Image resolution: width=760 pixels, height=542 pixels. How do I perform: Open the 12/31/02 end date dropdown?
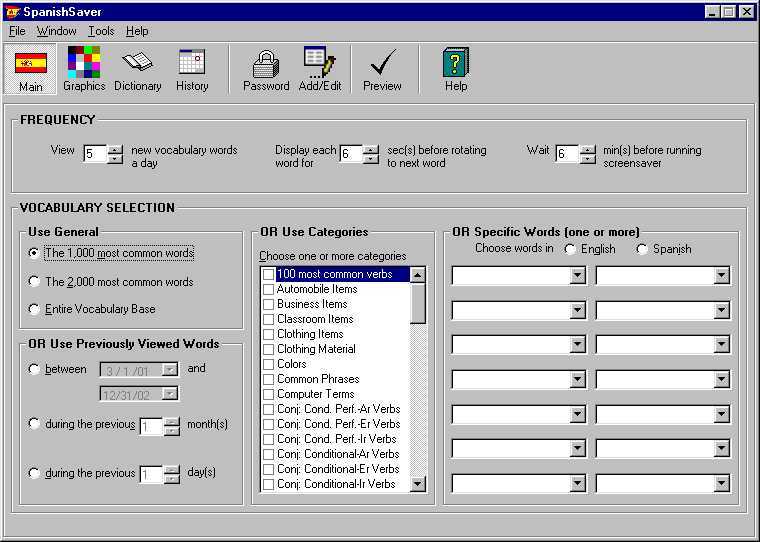170,394
